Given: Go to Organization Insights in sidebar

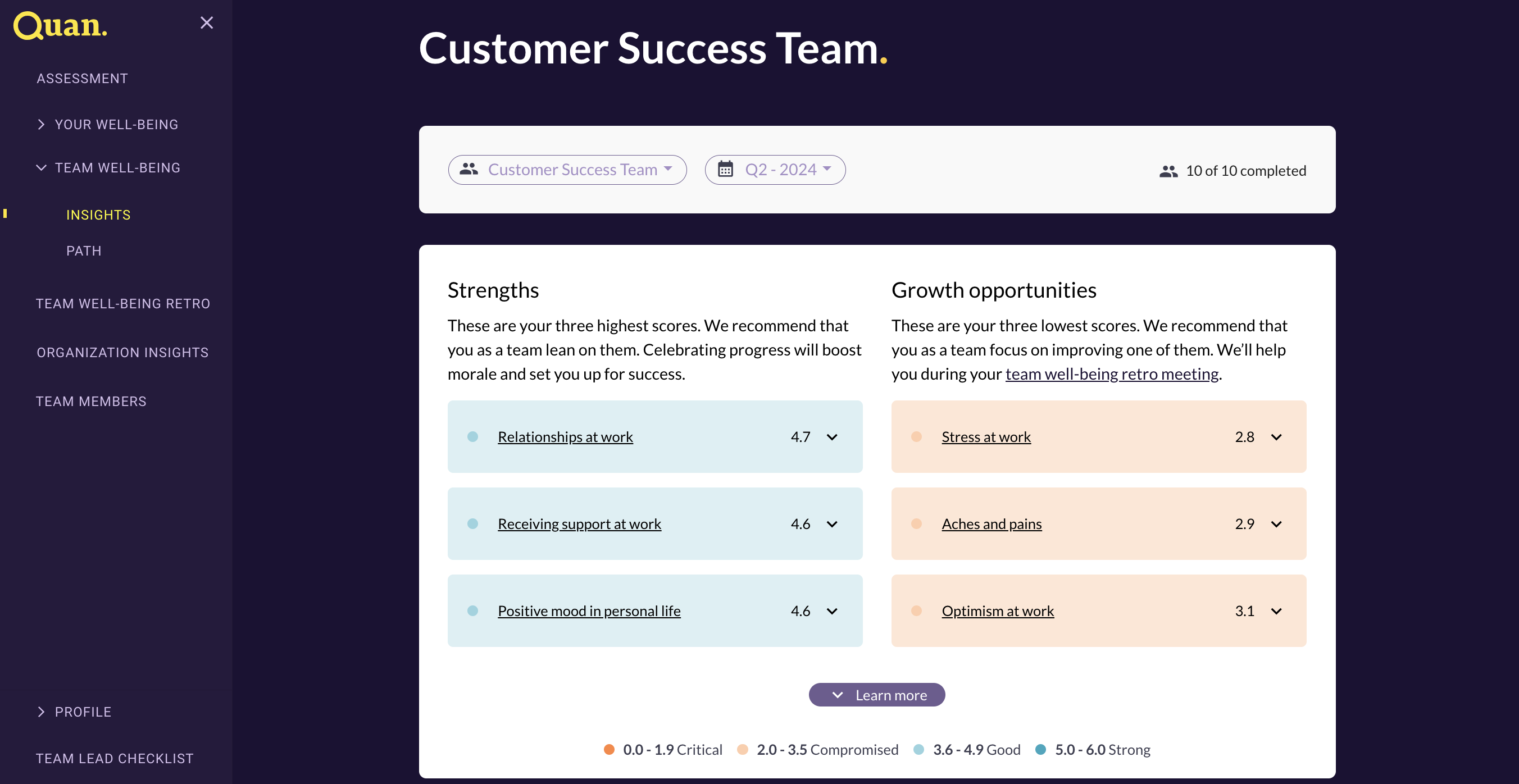Looking at the screenshot, I should coord(122,353).
